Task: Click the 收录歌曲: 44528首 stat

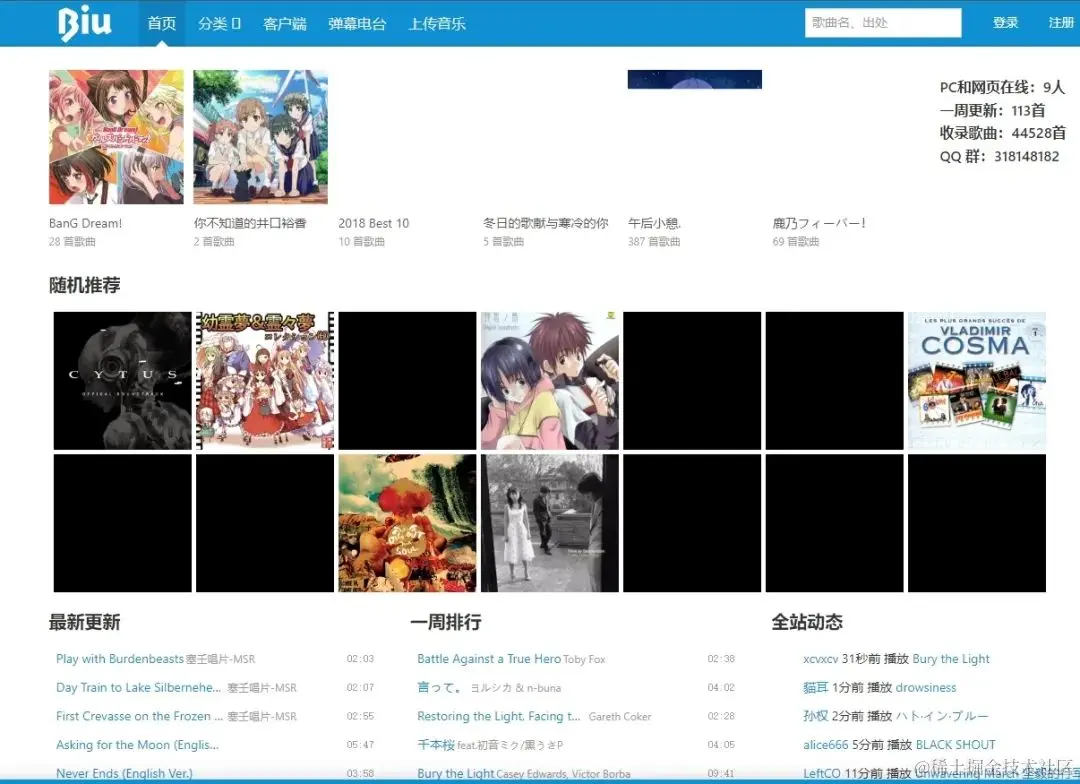Action: pos(1003,133)
